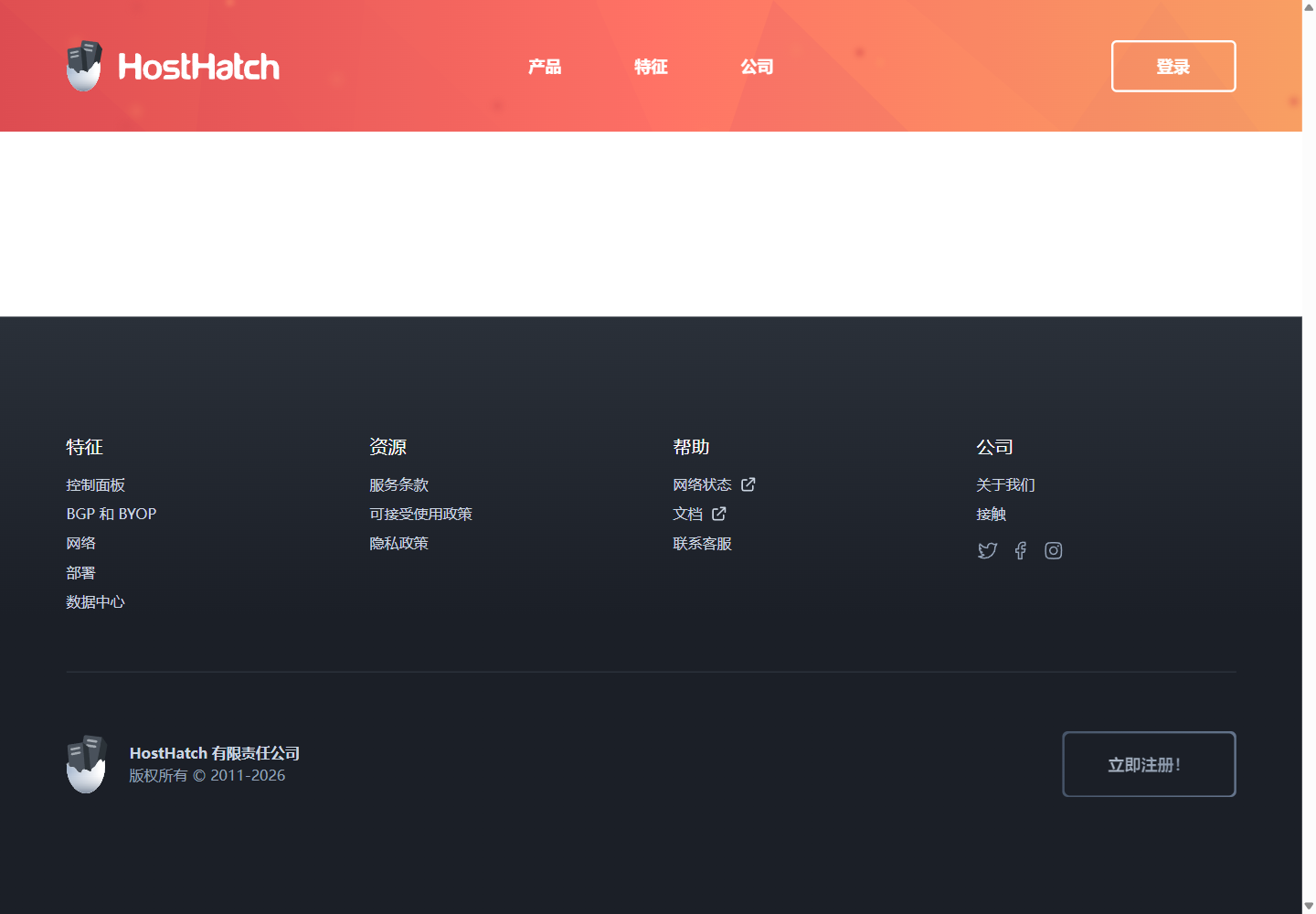
Task: Open the BGP 和 BYOP footer link
Action: coord(111,515)
